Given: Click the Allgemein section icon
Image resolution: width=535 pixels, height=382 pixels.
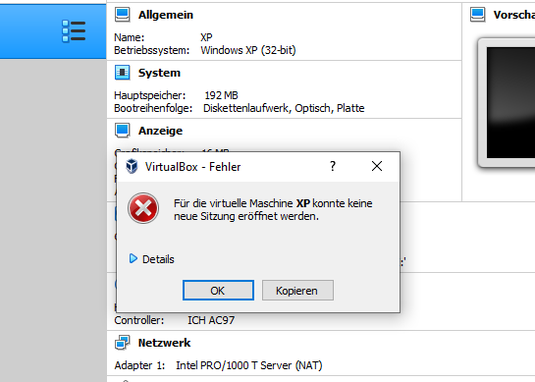Looking at the screenshot, I should 122,15.
